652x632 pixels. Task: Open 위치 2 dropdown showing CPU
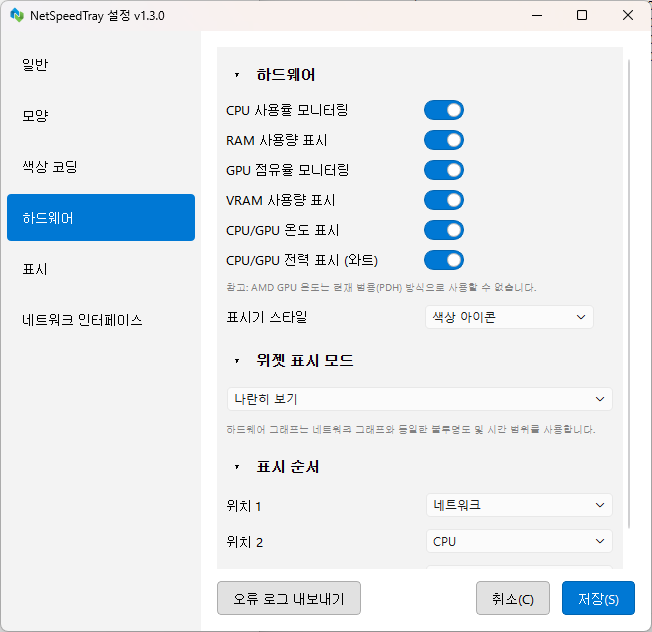tap(519, 541)
